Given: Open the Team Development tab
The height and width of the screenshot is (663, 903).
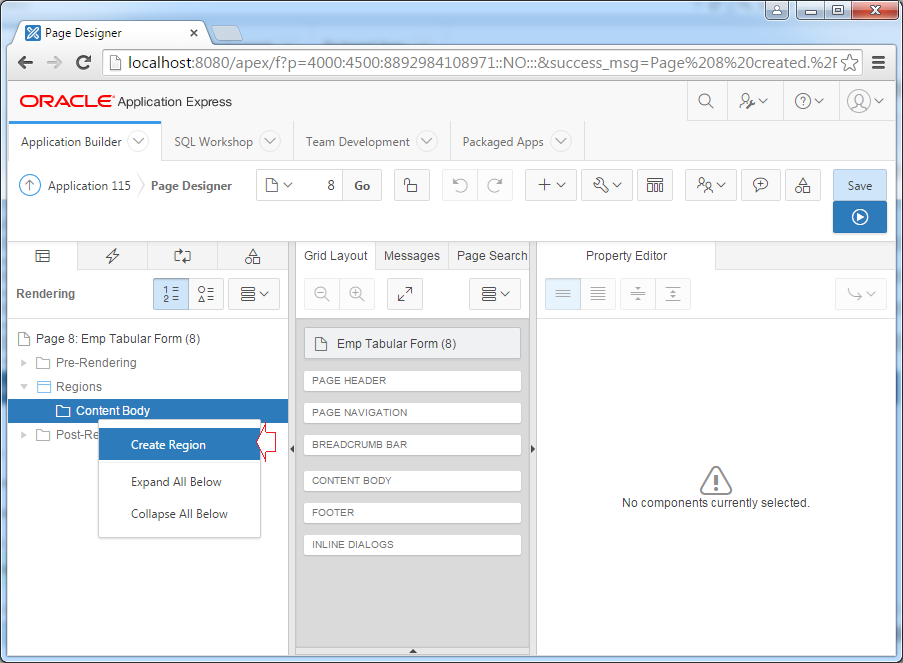Looking at the screenshot, I should point(358,142).
